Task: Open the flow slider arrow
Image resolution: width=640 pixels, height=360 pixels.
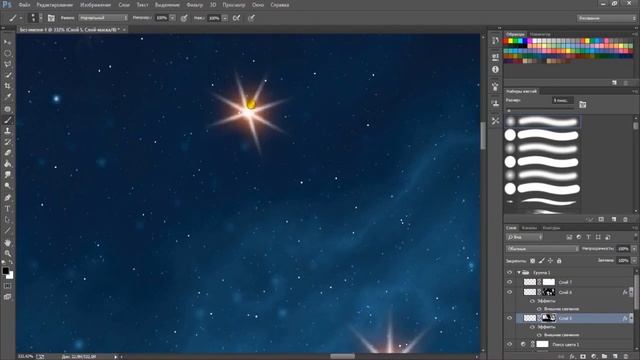Action: point(225,18)
